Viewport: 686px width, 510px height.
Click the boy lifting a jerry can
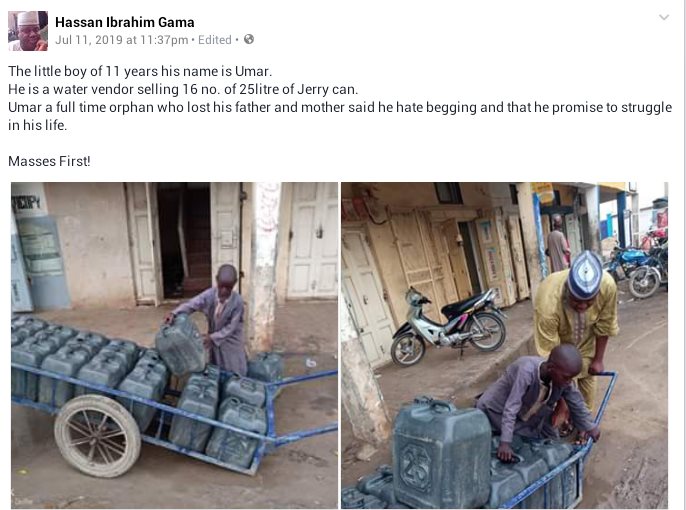coord(222,319)
